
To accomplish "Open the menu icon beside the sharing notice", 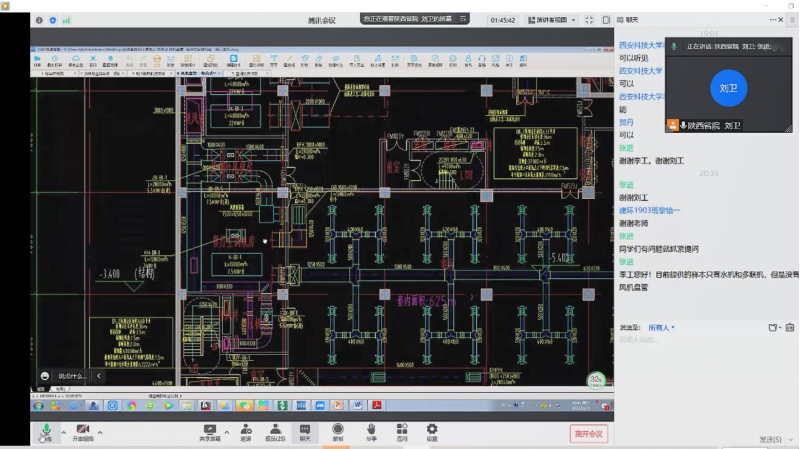I will pyautogui.click(x=463, y=19).
